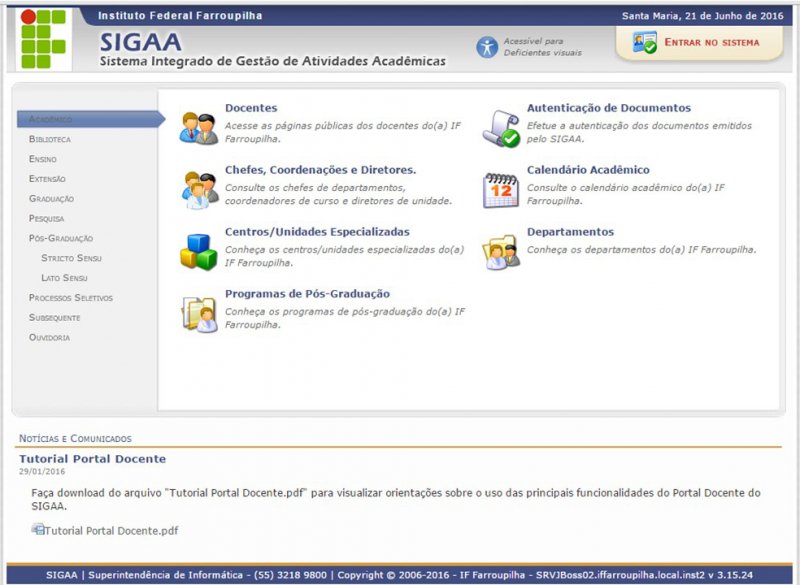
Task: Choose the Lato Sensu submenu item
Action: pyautogui.click(x=64, y=278)
